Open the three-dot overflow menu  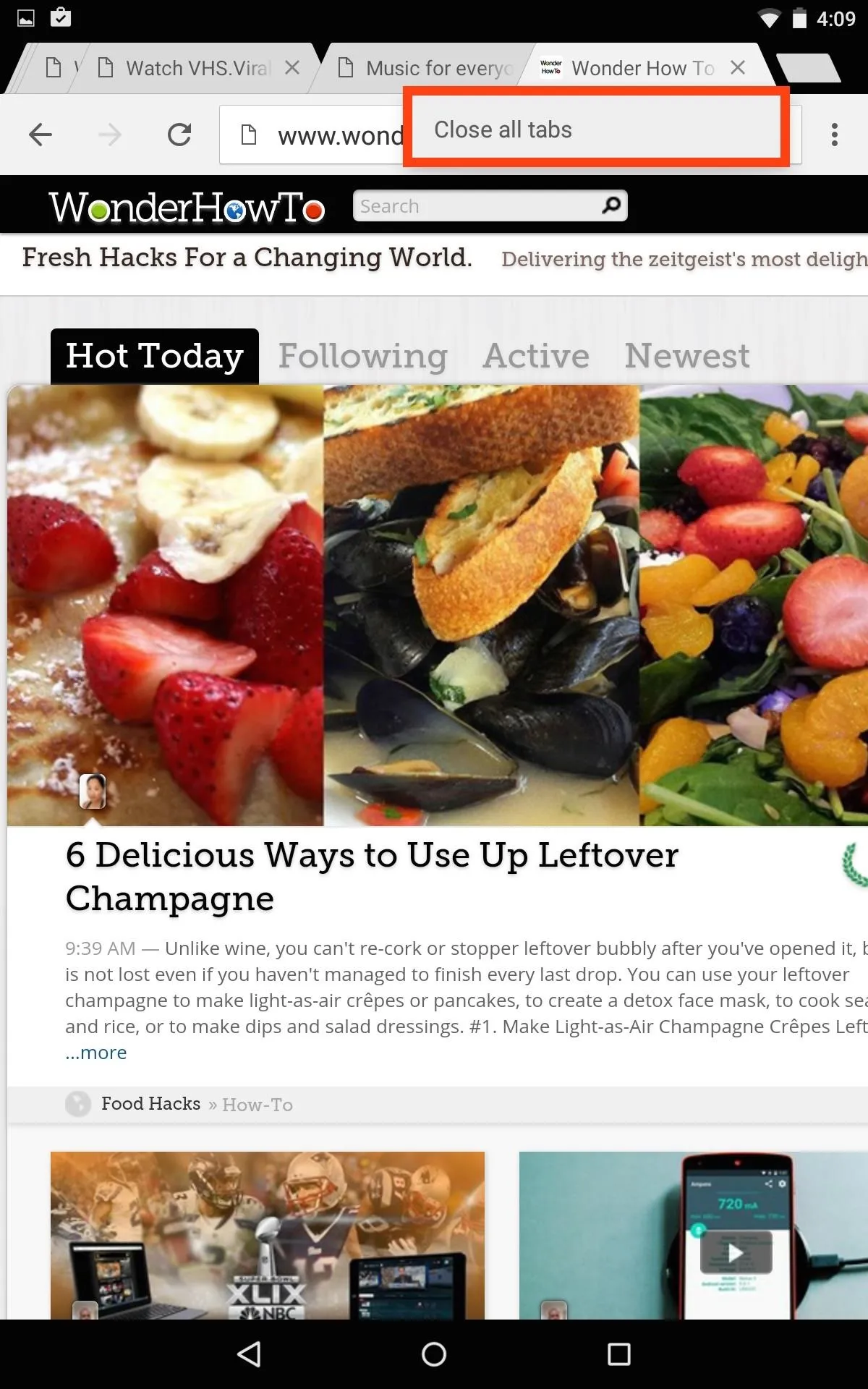click(835, 135)
